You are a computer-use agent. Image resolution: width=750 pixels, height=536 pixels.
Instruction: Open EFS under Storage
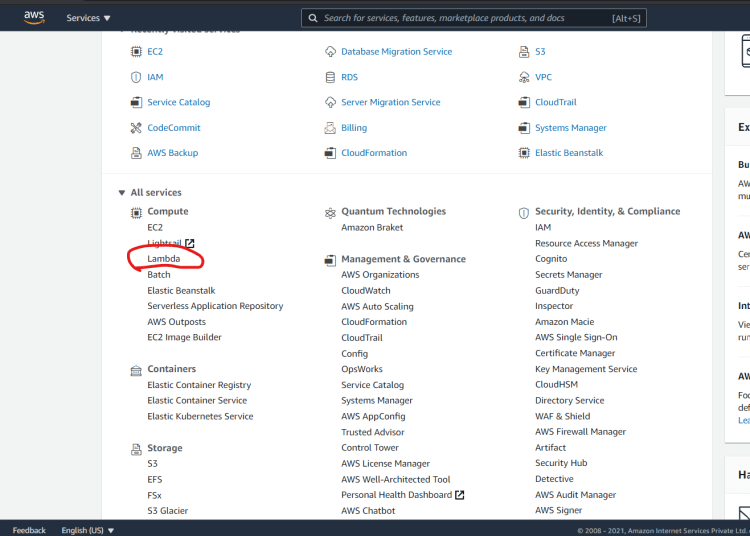click(154, 479)
